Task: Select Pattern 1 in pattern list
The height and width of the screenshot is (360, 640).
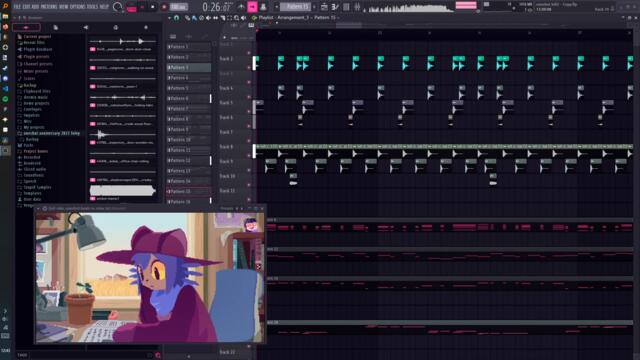Action: click(189, 47)
